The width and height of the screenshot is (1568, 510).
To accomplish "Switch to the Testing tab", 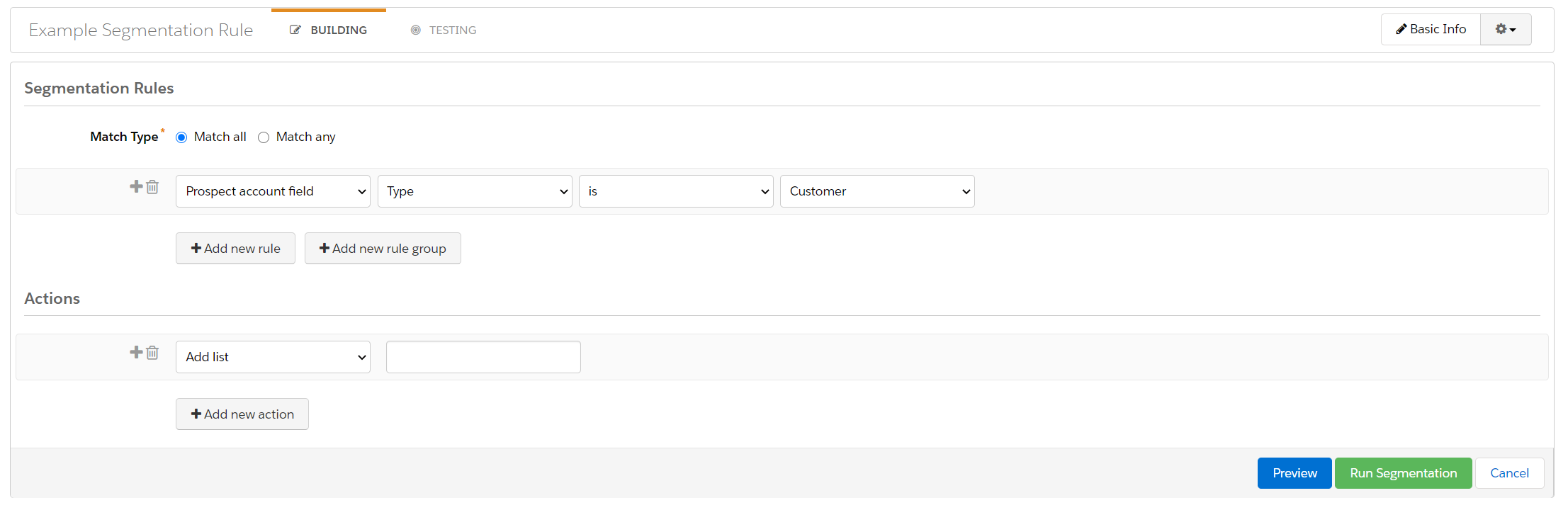I will (444, 30).
